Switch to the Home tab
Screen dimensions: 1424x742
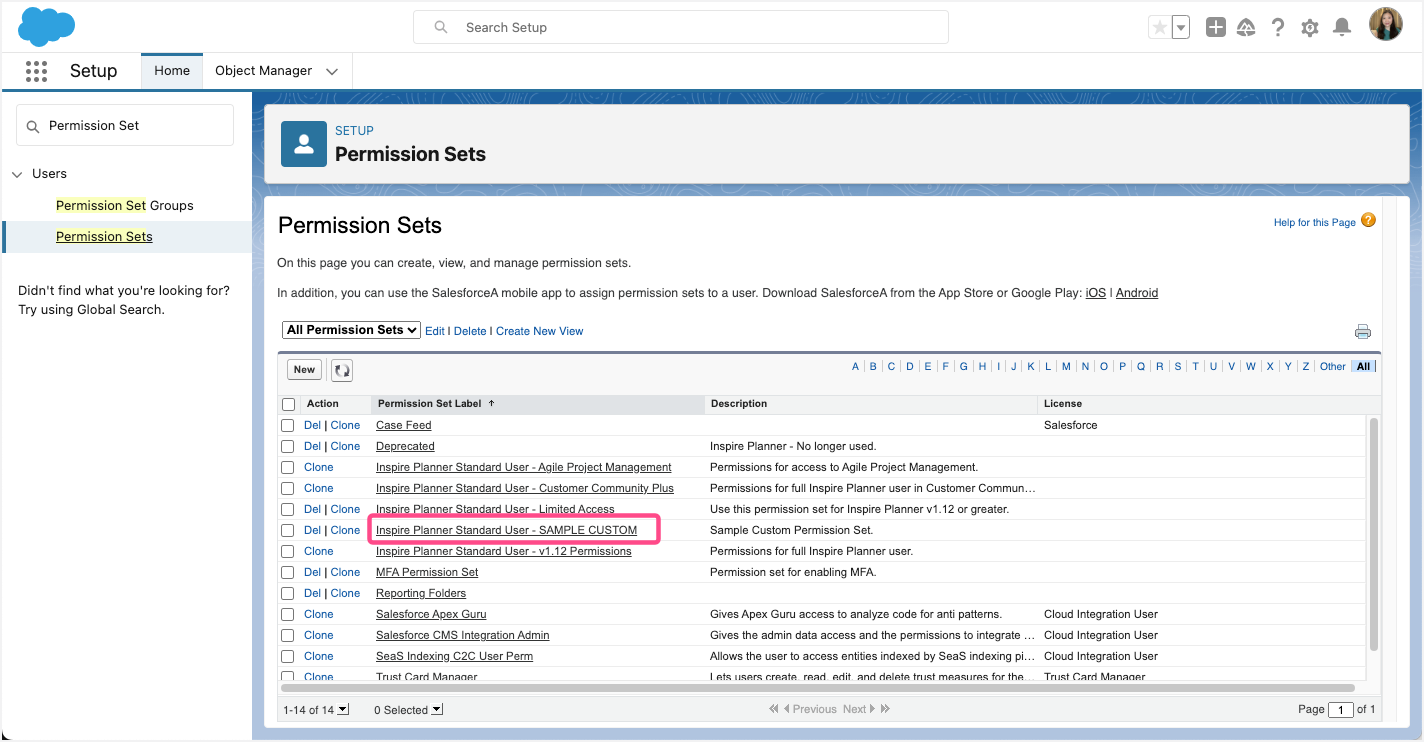[x=172, y=71]
